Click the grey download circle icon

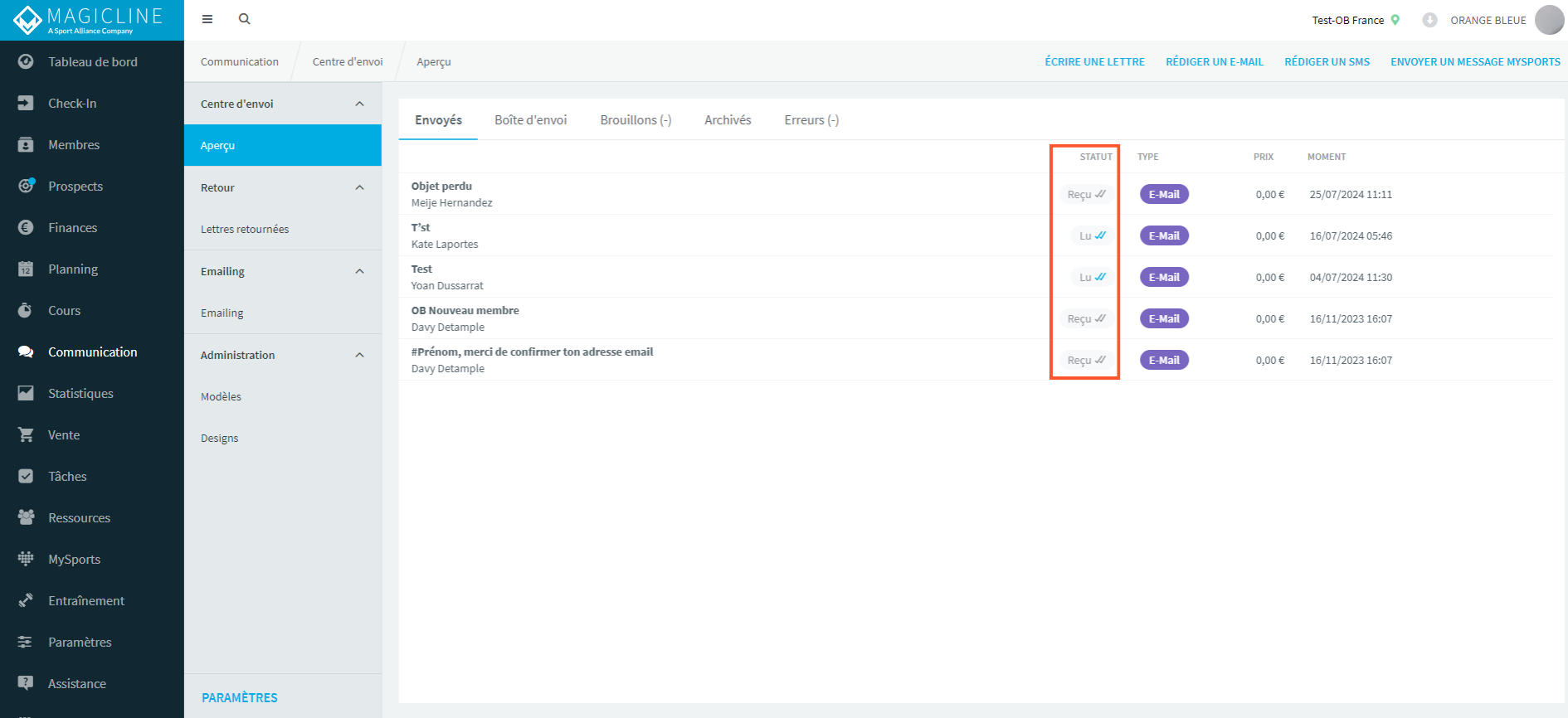[1429, 20]
